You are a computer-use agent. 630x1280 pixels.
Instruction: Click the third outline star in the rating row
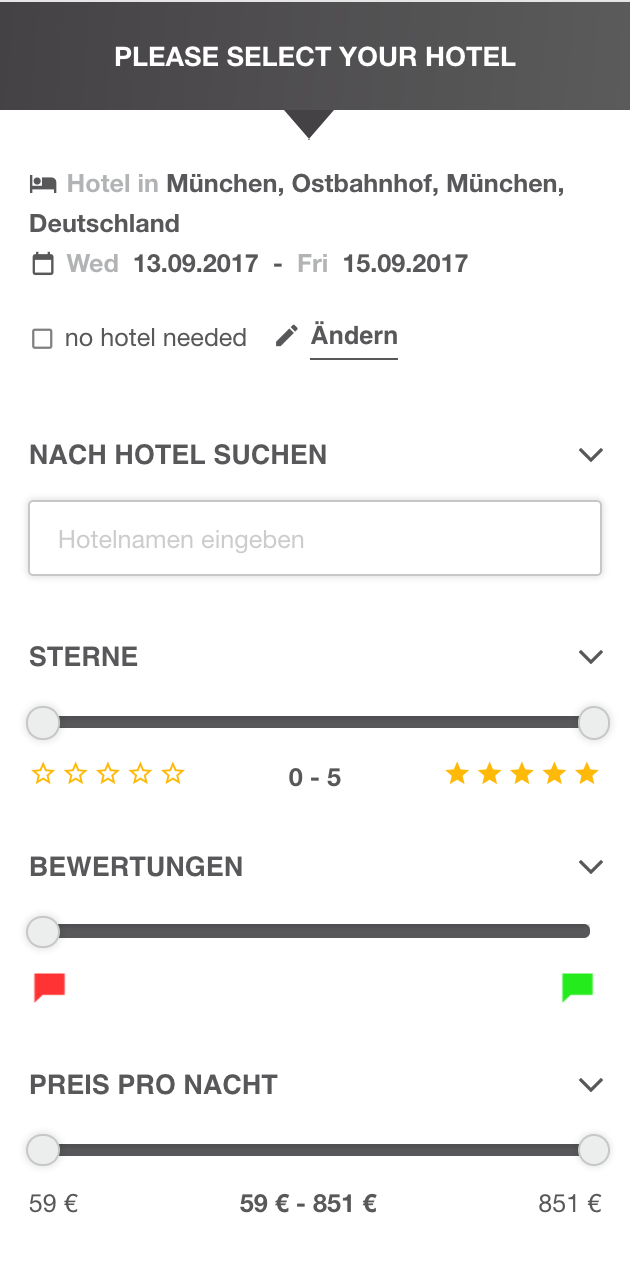click(x=108, y=773)
